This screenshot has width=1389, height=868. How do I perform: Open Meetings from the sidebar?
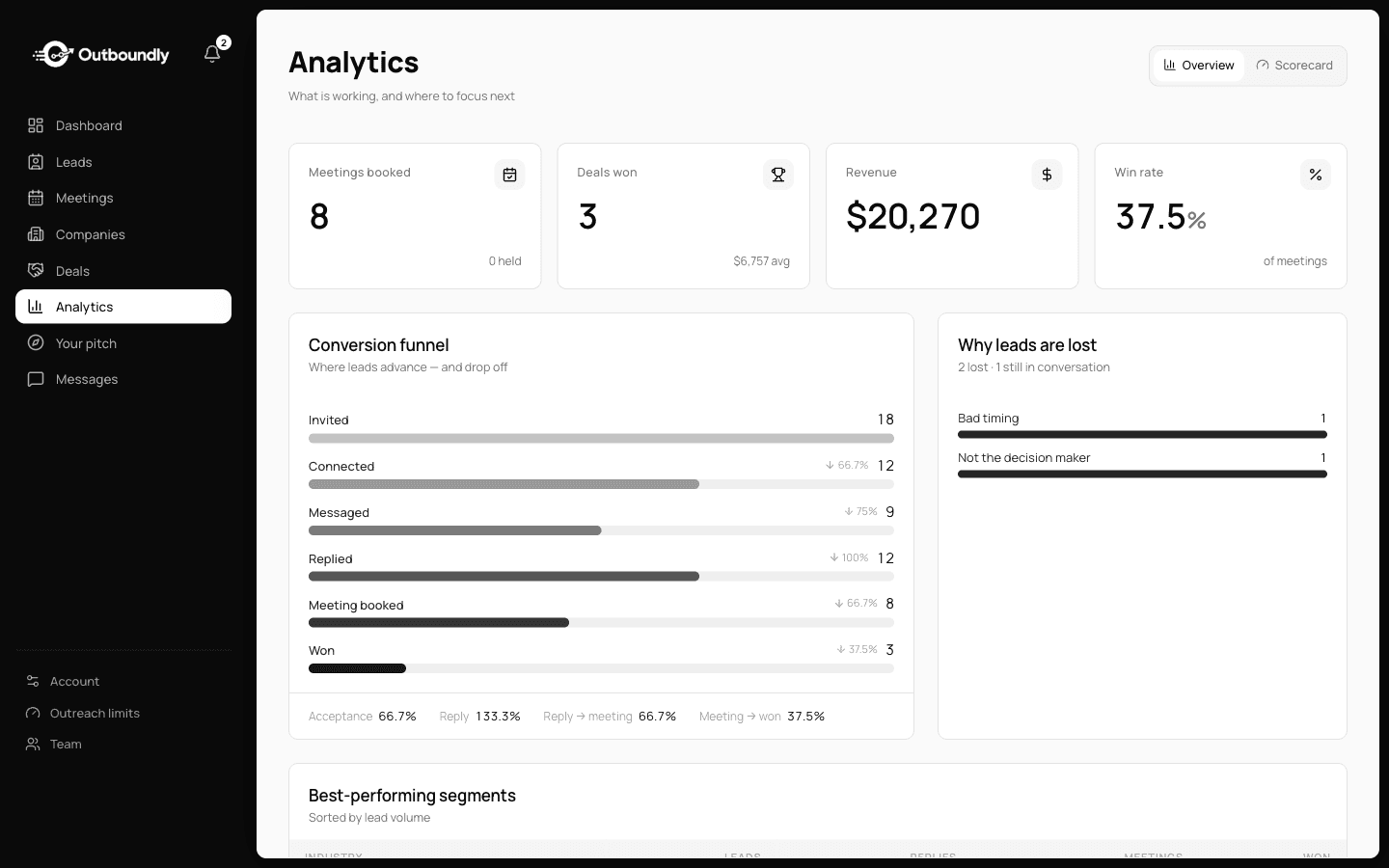123,198
